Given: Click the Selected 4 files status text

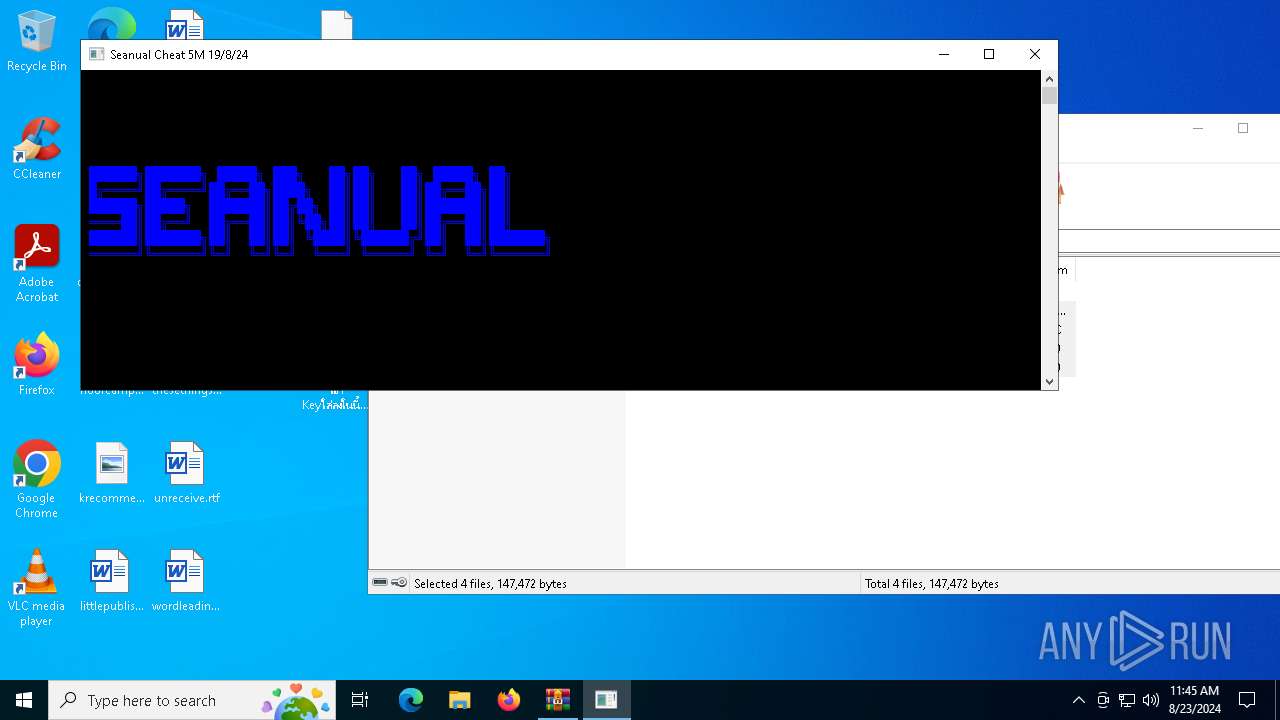Looking at the screenshot, I should coord(490,584).
